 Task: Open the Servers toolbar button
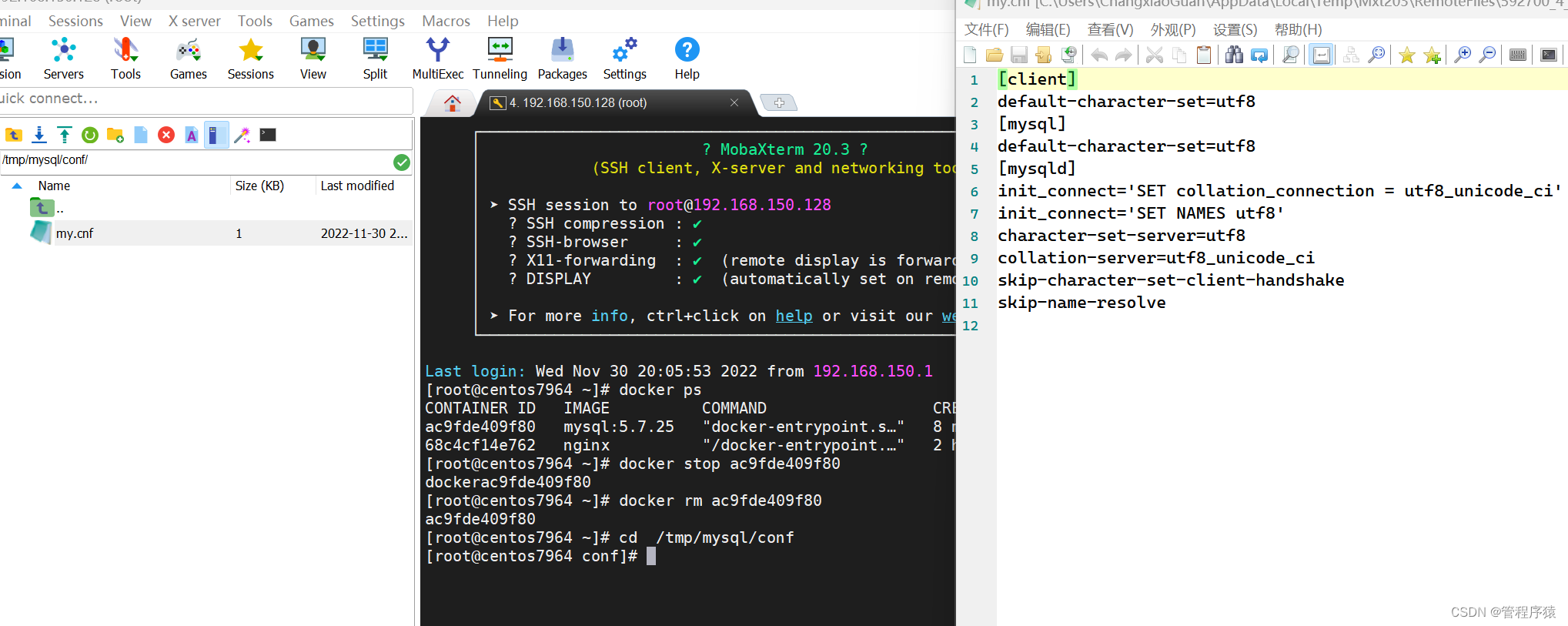[63, 59]
